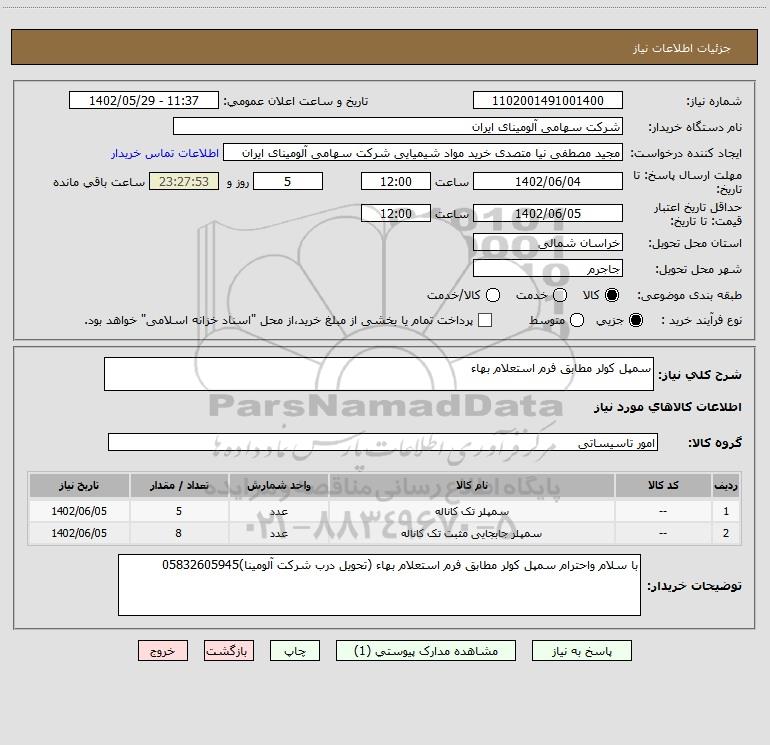Click the response deadline date 1402/06/04

click(x=548, y=182)
